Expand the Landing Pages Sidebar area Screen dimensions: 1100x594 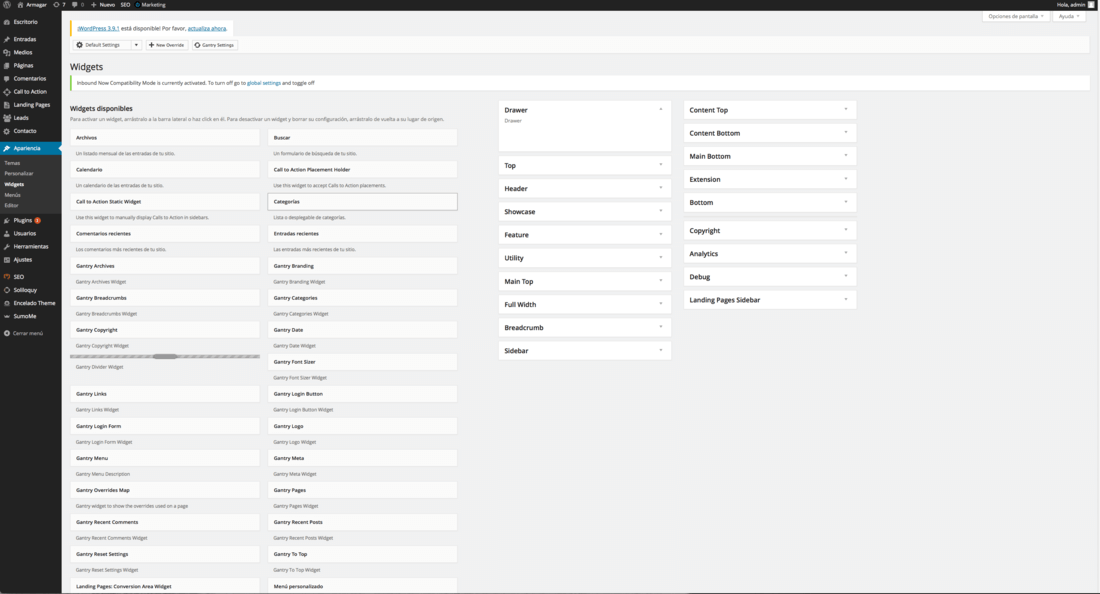click(x=845, y=299)
